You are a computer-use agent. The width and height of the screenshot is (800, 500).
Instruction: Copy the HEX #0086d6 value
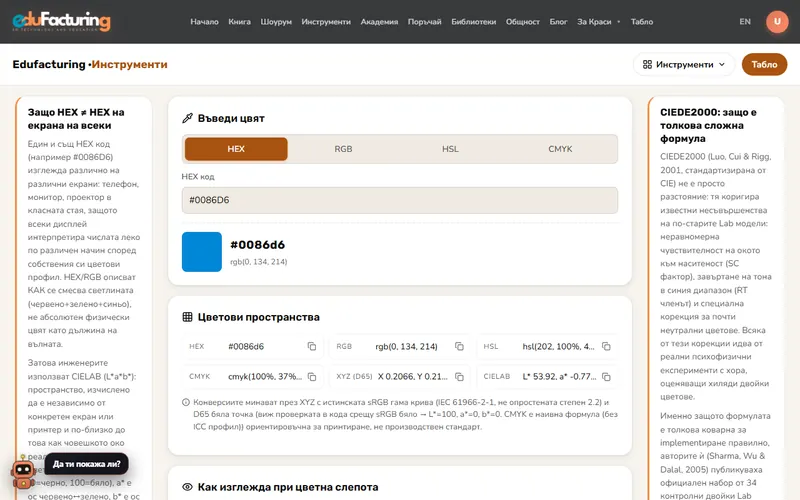312,346
